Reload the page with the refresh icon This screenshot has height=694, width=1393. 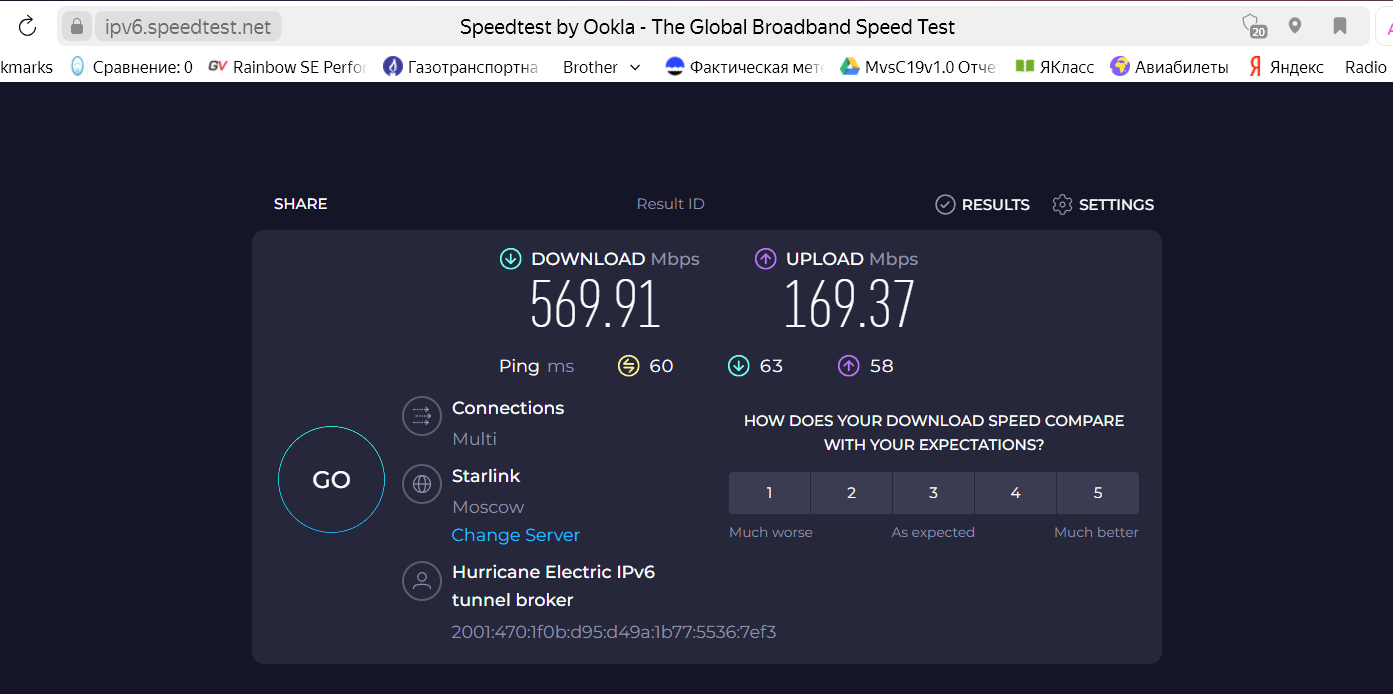(x=27, y=27)
